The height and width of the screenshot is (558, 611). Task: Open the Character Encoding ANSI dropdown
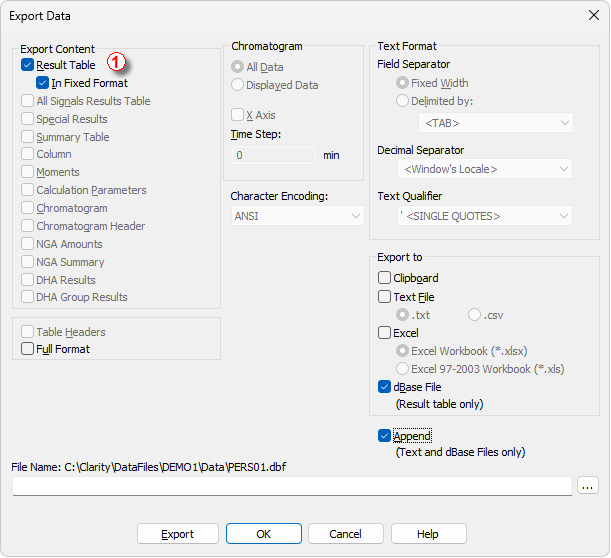pyautogui.click(x=298, y=216)
